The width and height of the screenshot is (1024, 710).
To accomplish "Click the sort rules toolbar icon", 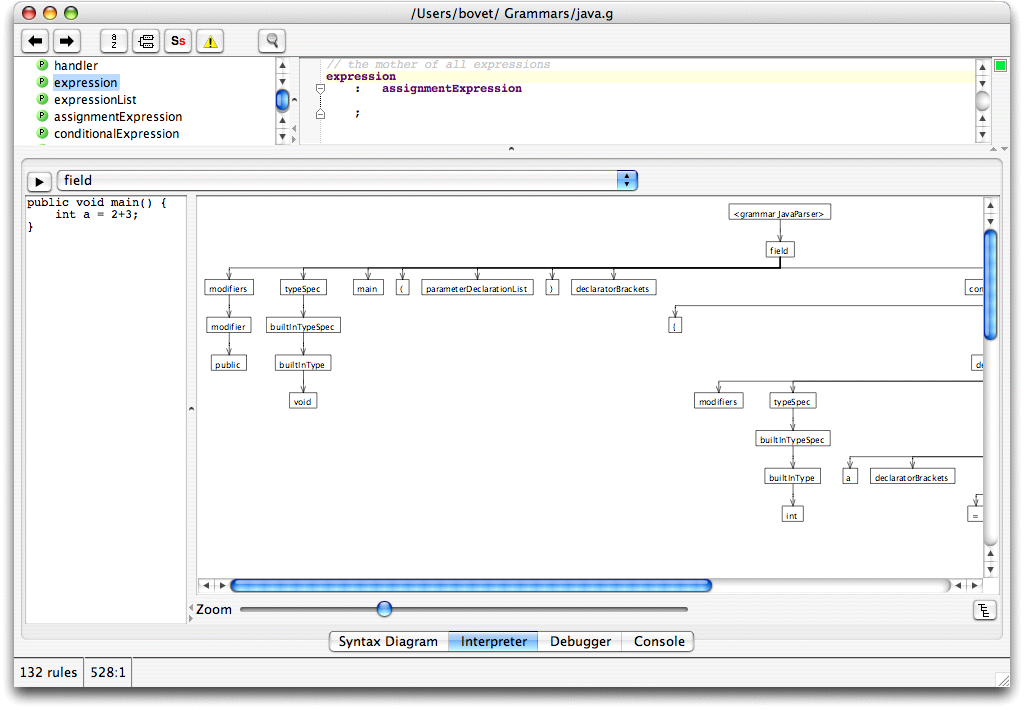I will click(x=114, y=41).
